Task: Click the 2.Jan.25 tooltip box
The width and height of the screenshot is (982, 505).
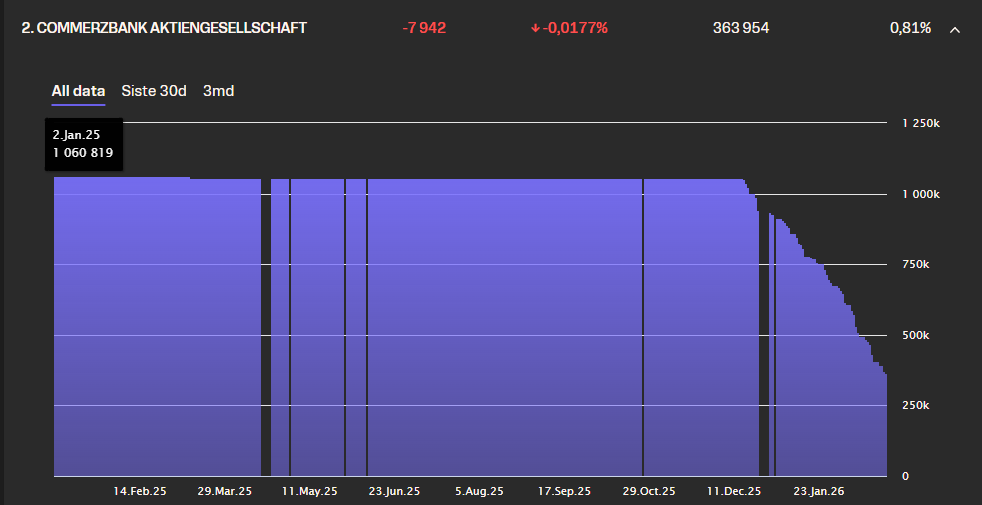Action: click(83, 144)
